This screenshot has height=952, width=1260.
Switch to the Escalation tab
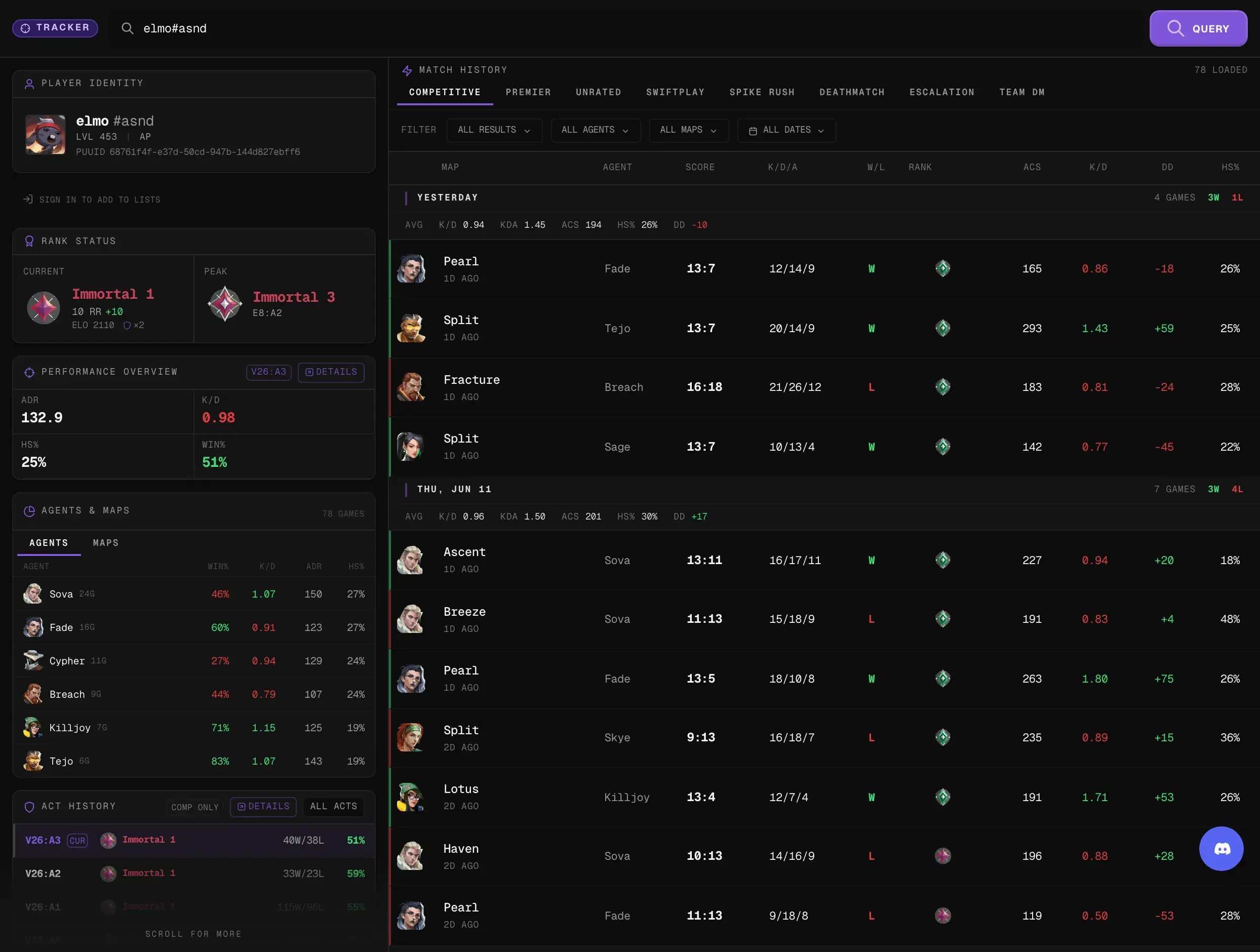941,92
